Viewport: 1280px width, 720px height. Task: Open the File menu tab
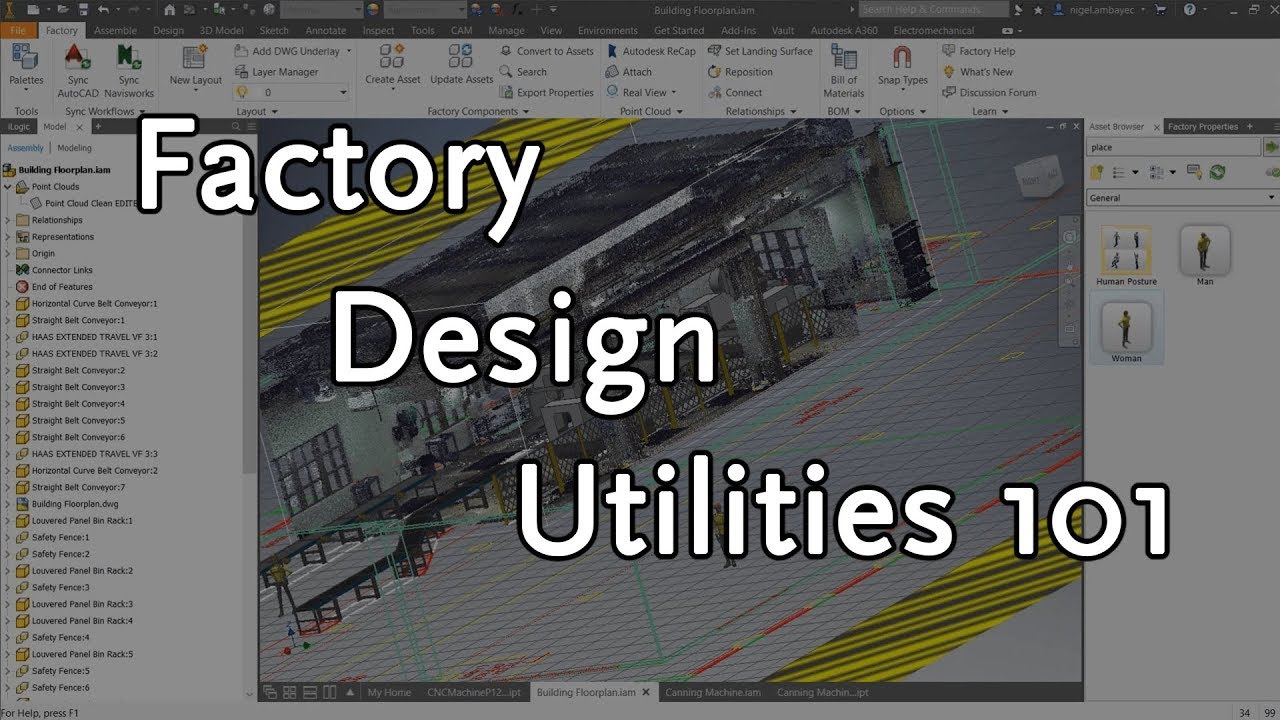coord(18,30)
